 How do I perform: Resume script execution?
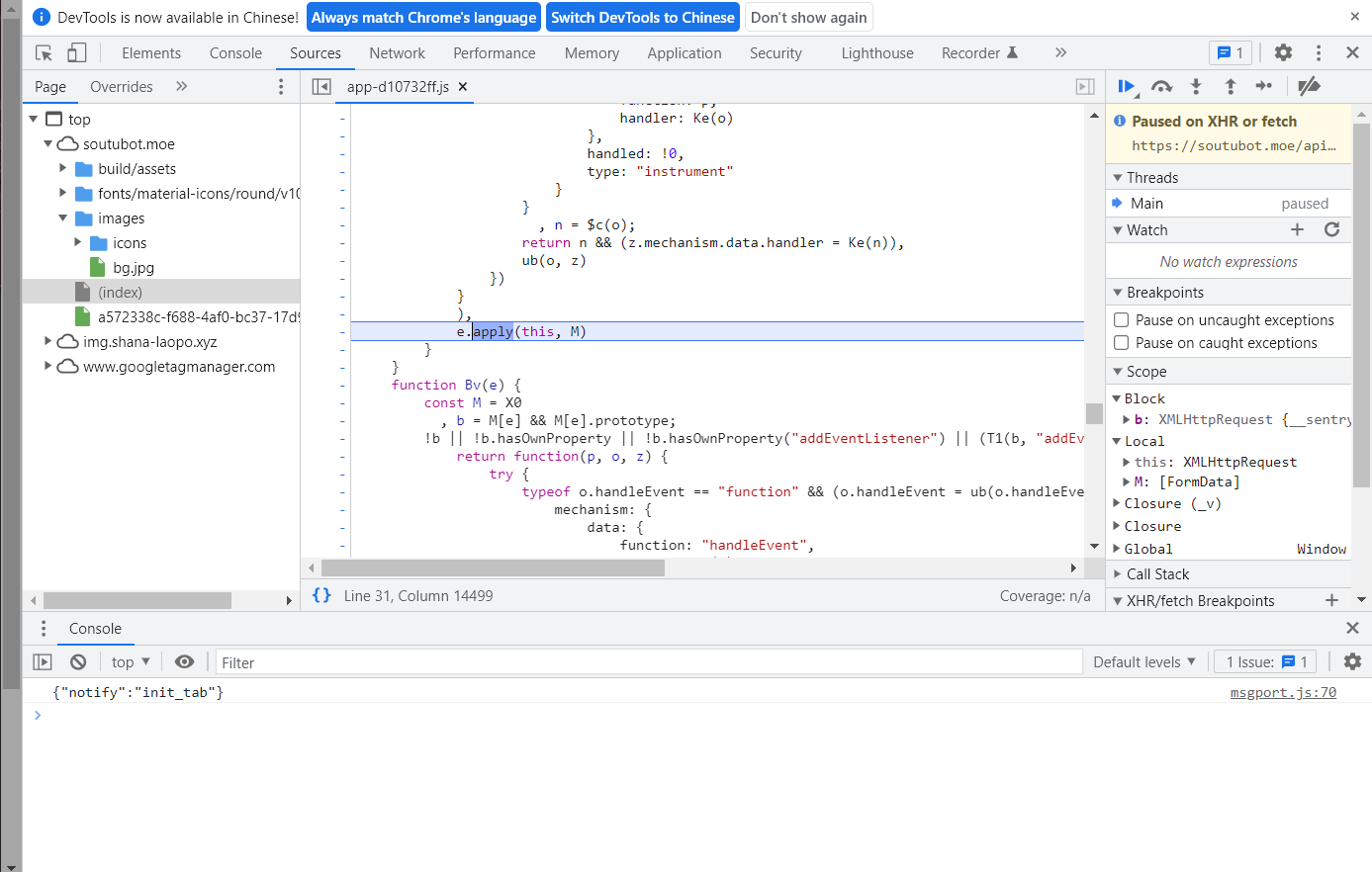(1127, 87)
